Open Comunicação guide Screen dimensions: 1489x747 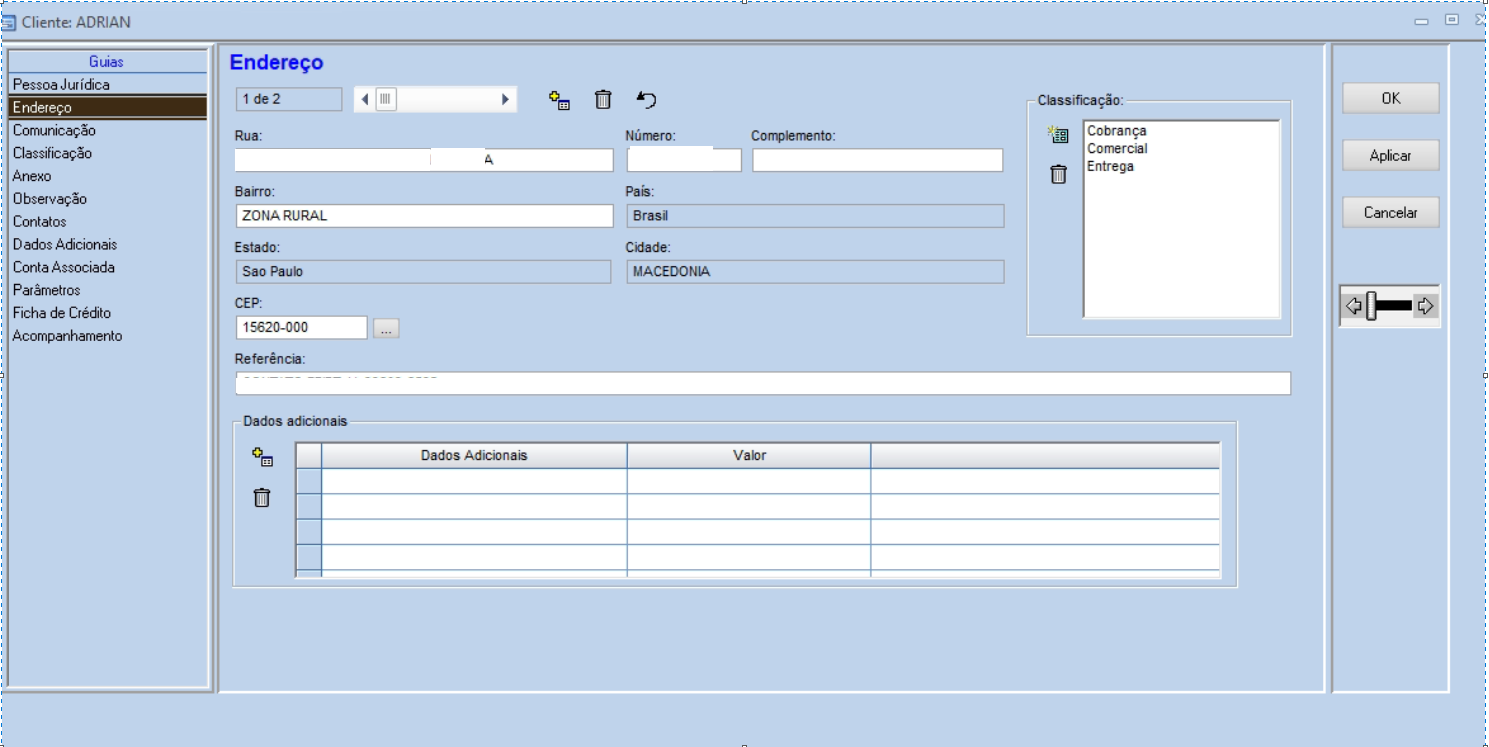pyautogui.click(x=108, y=130)
